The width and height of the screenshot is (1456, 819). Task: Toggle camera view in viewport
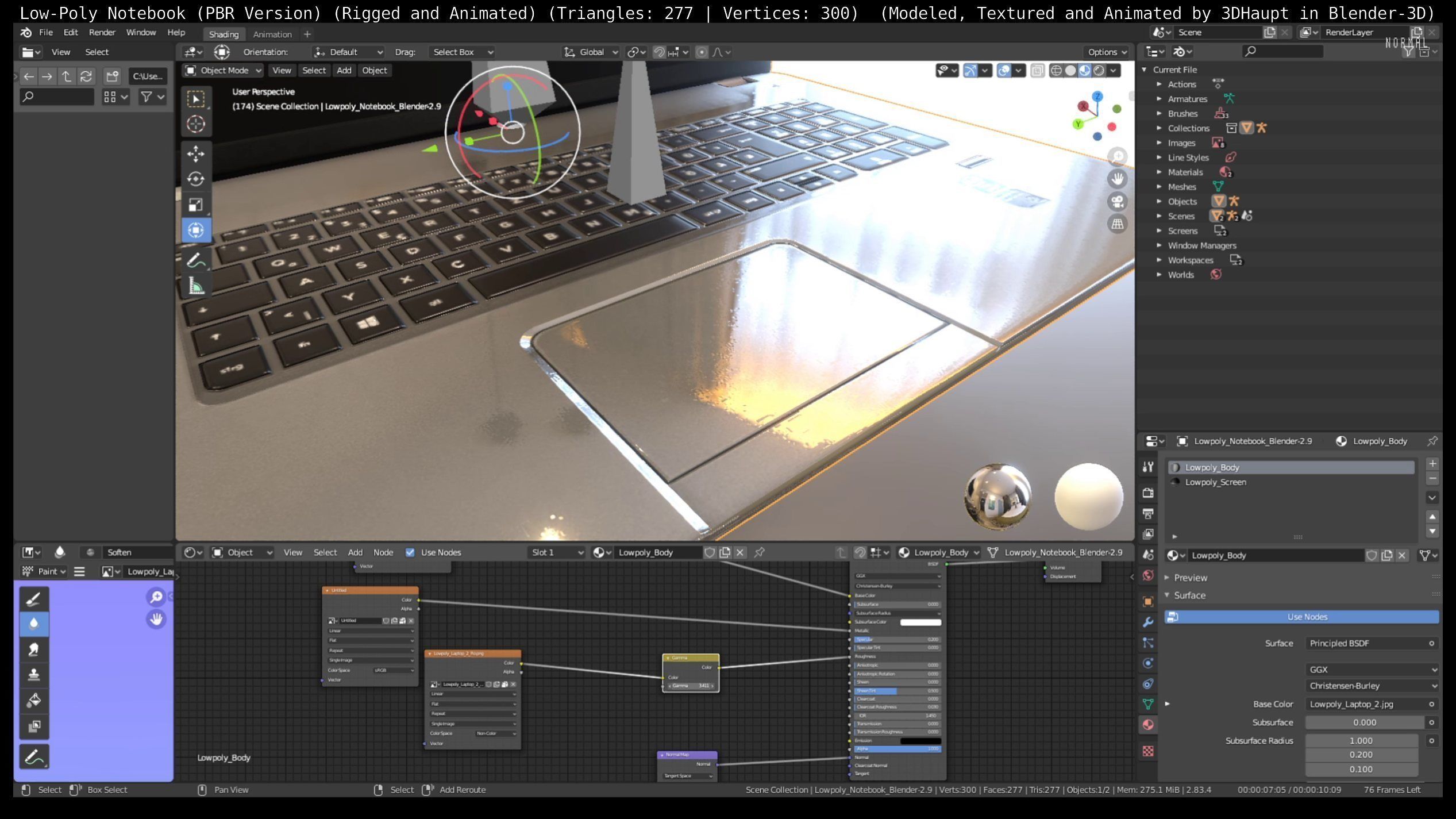pyautogui.click(x=1117, y=202)
